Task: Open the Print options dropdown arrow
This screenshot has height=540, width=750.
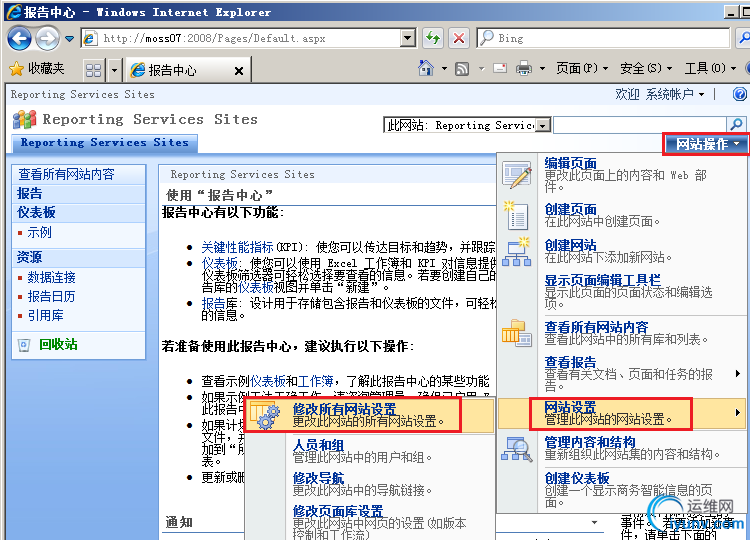Action: (542, 69)
